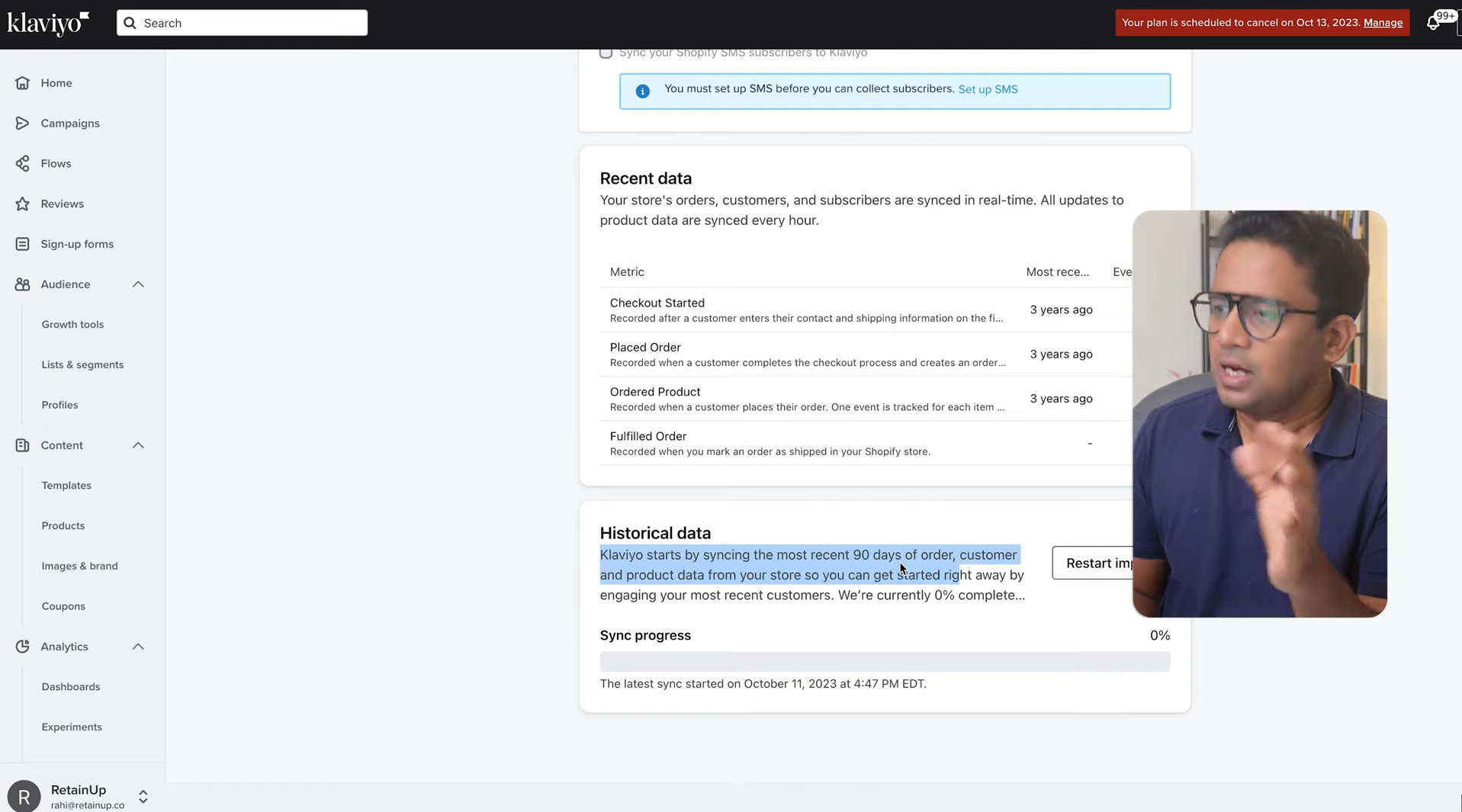Click the Checkout Started metric row
This screenshot has width=1462, height=812.
(866, 310)
